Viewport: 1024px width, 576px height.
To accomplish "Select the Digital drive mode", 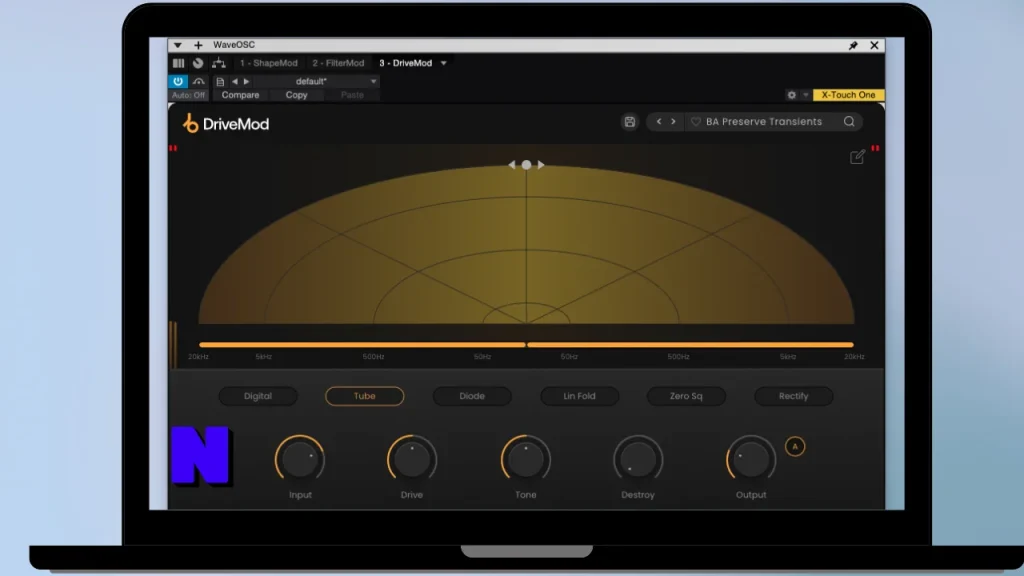I will click(x=258, y=396).
